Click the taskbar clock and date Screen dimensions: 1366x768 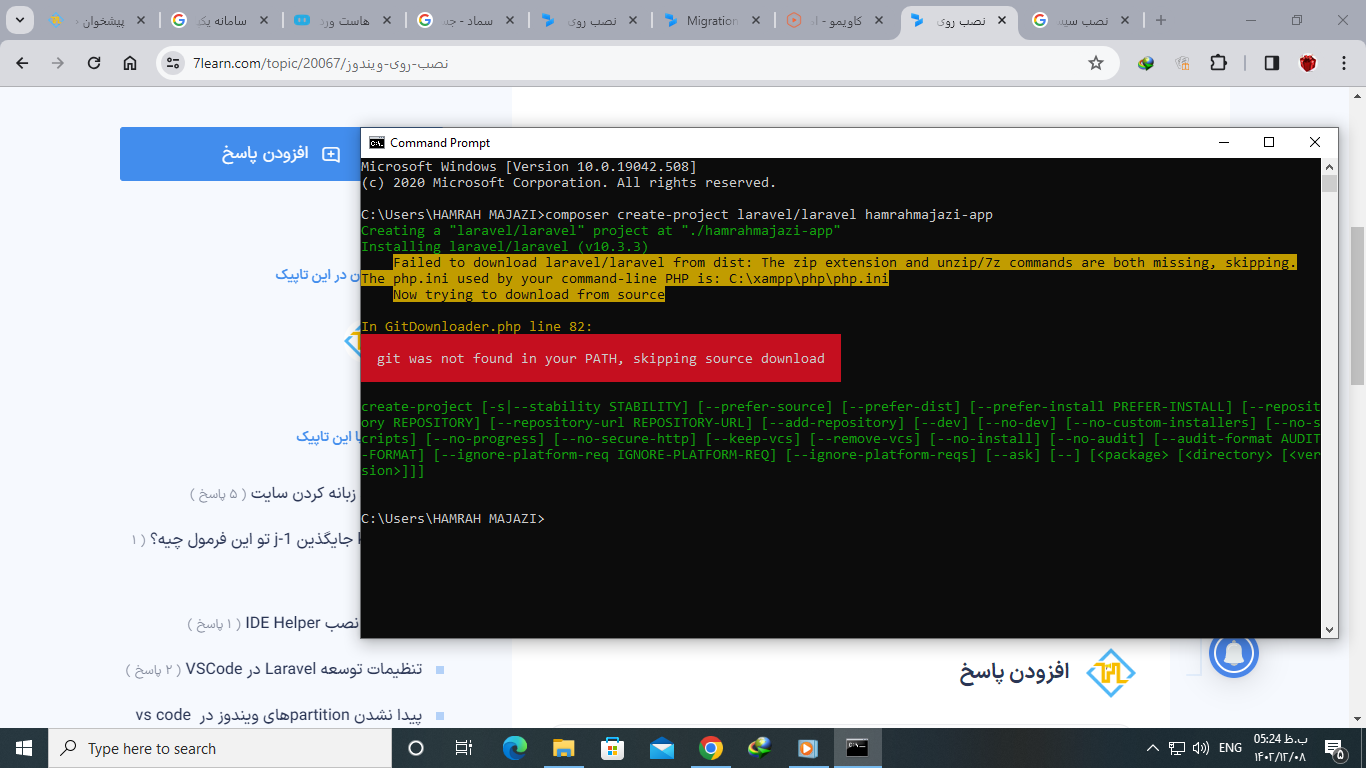coord(1280,748)
